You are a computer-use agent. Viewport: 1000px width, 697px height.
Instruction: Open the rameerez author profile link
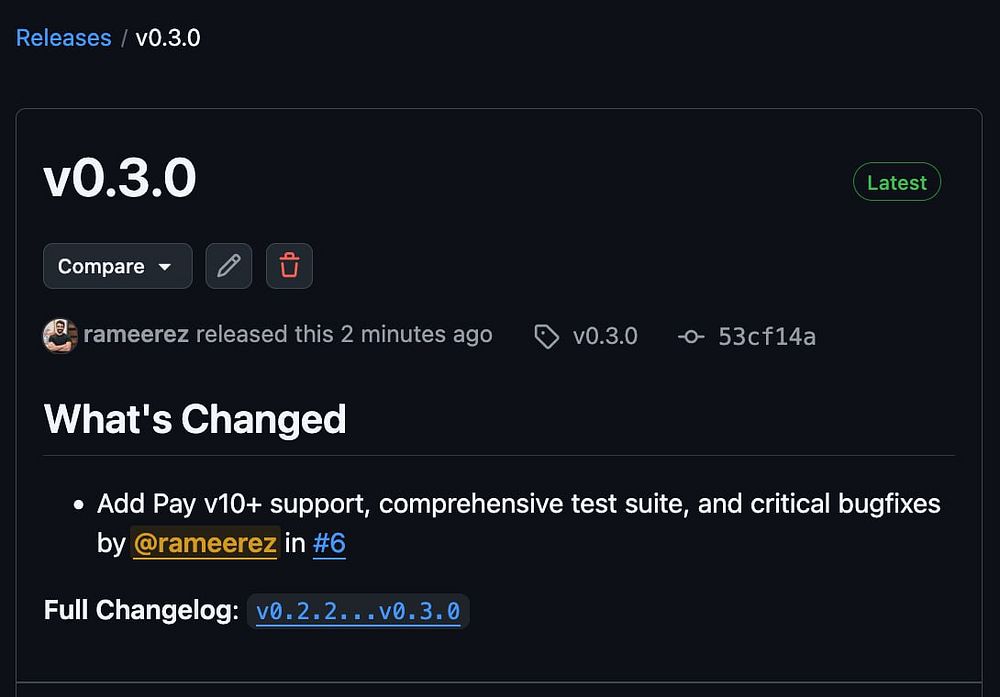pyautogui.click(x=136, y=335)
